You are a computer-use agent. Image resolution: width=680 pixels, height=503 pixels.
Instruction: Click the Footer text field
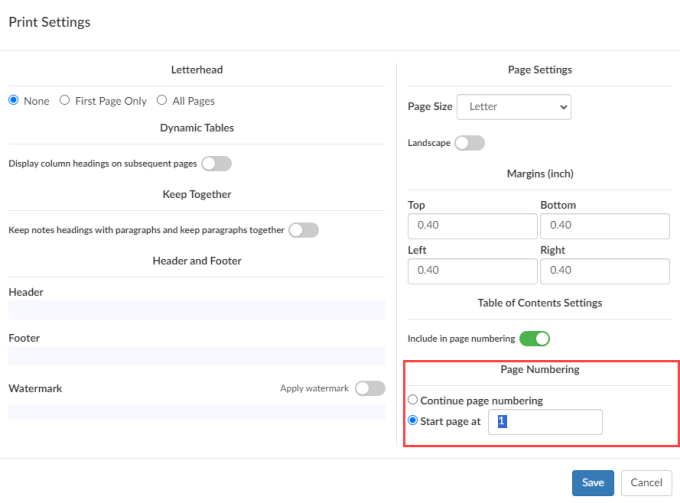[196, 356]
